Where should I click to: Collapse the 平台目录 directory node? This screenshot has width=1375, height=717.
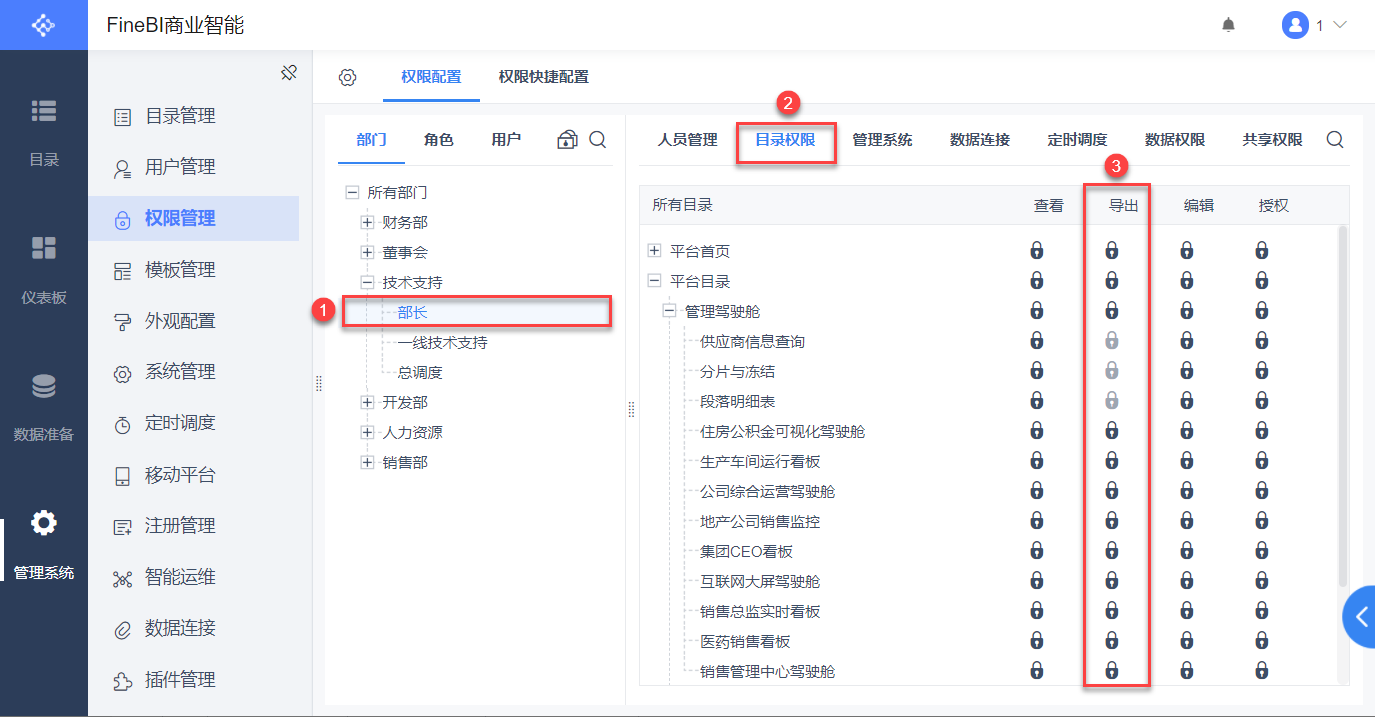tap(655, 281)
